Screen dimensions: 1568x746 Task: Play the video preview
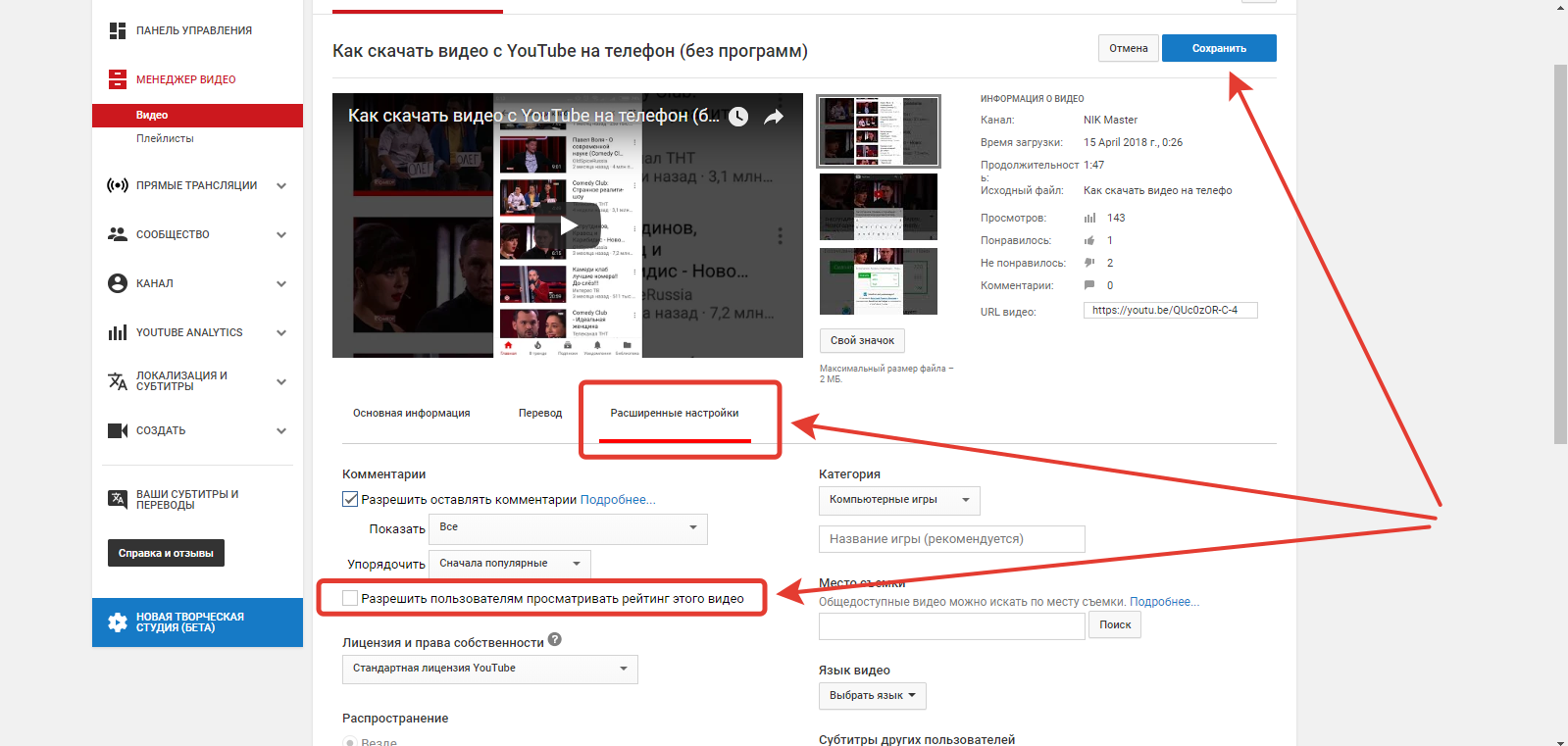pyautogui.click(x=568, y=225)
